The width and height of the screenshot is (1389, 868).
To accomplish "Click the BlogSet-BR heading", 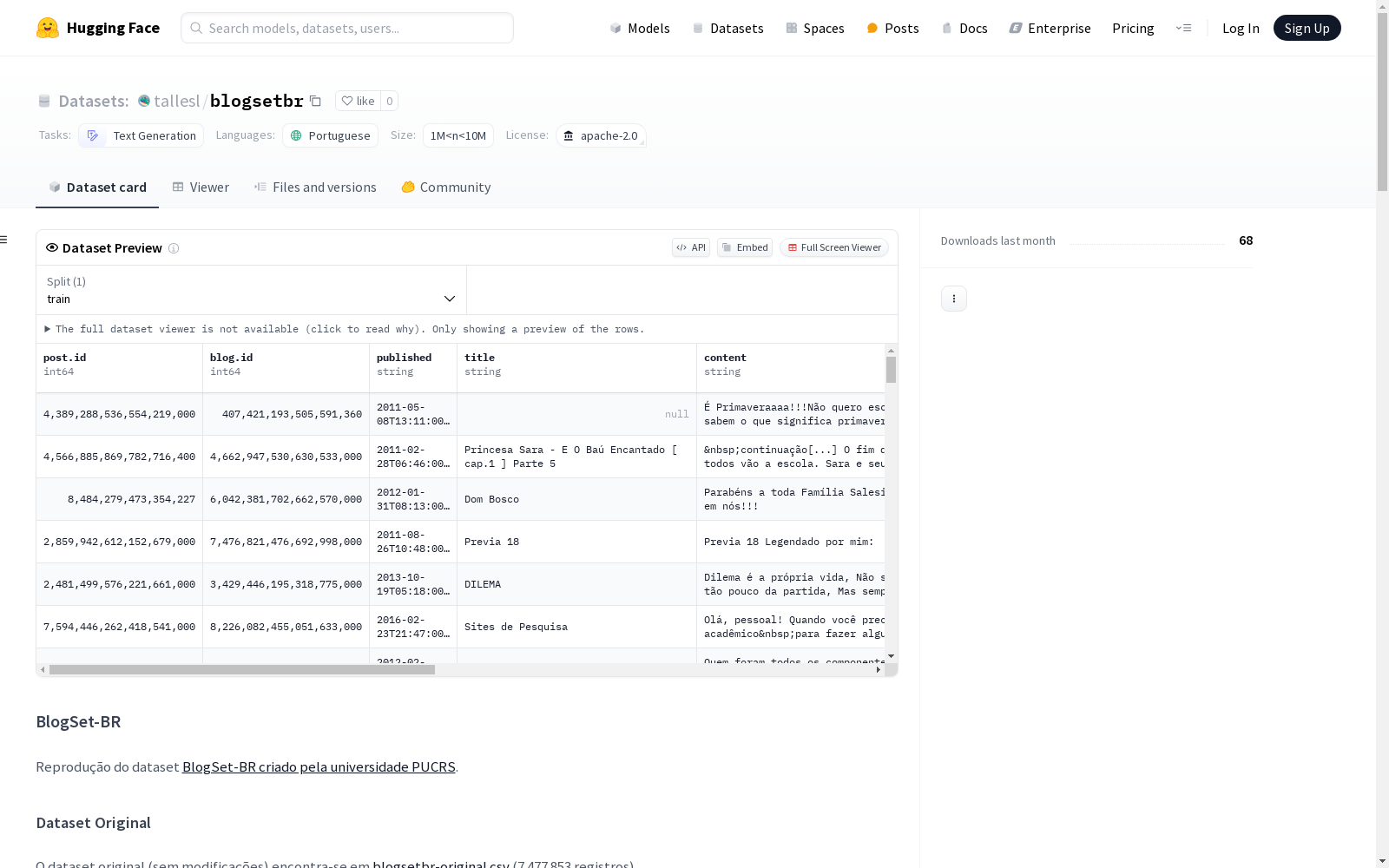I will coord(78,722).
